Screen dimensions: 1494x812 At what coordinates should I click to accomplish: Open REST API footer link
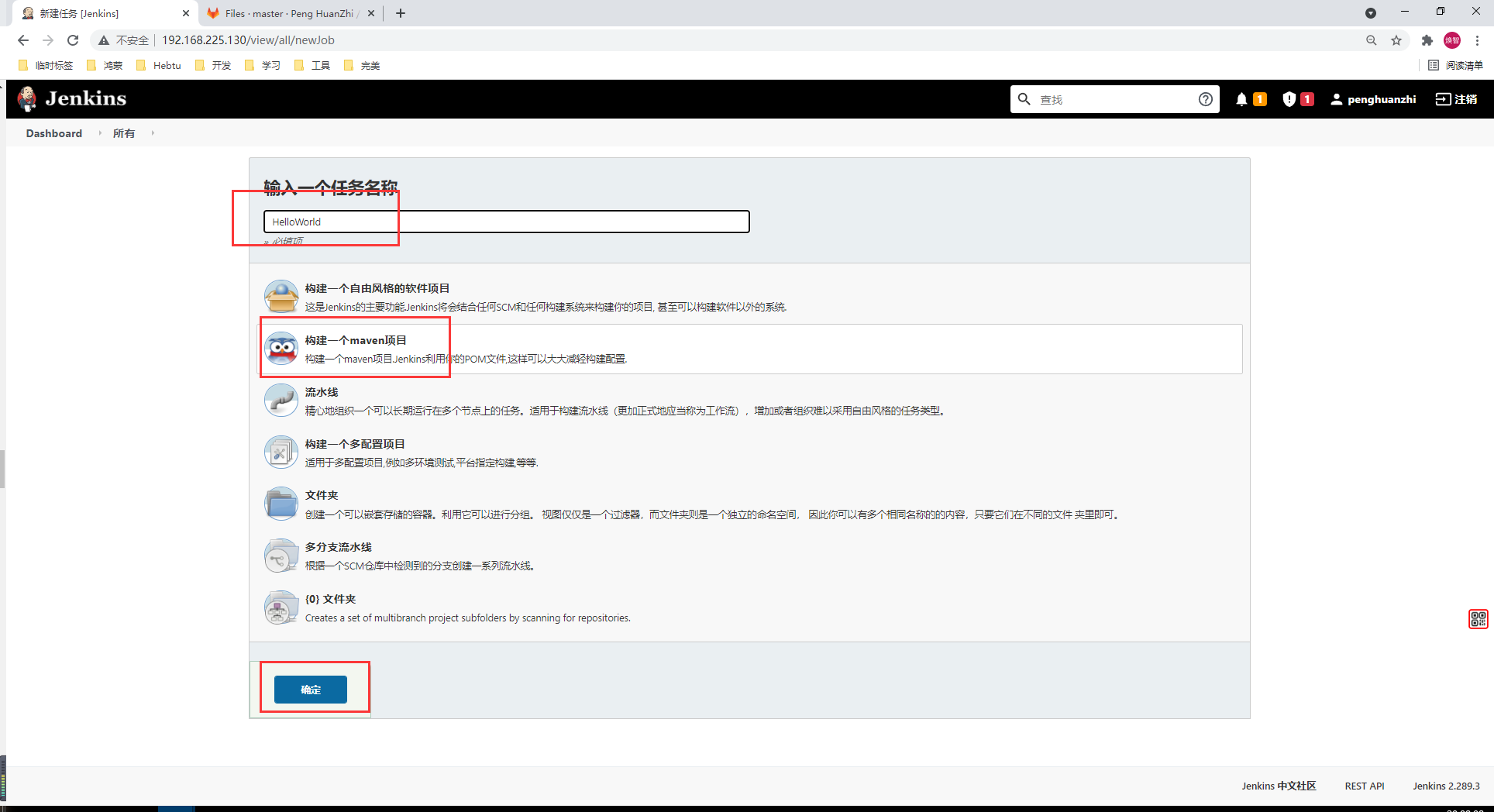point(1365,786)
